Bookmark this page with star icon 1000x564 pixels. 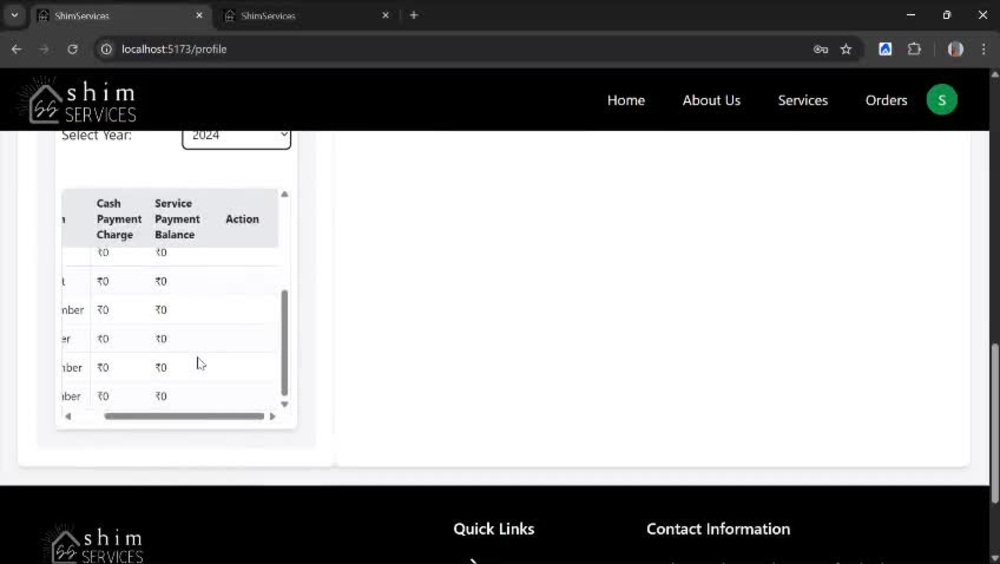point(846,49)
